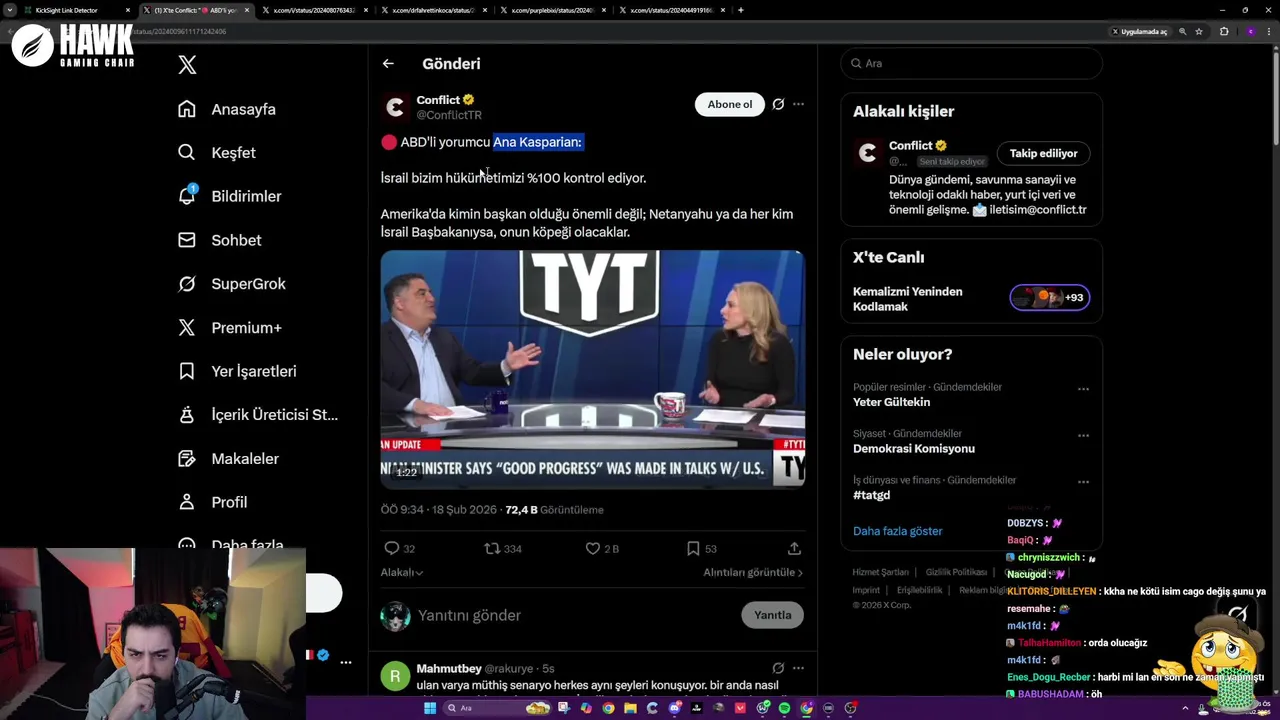The height and width of the screenshot is (720, 1280).
Task: Open Spotify from the taskbar
Action: pyautogui.click(x=785, y=708)
